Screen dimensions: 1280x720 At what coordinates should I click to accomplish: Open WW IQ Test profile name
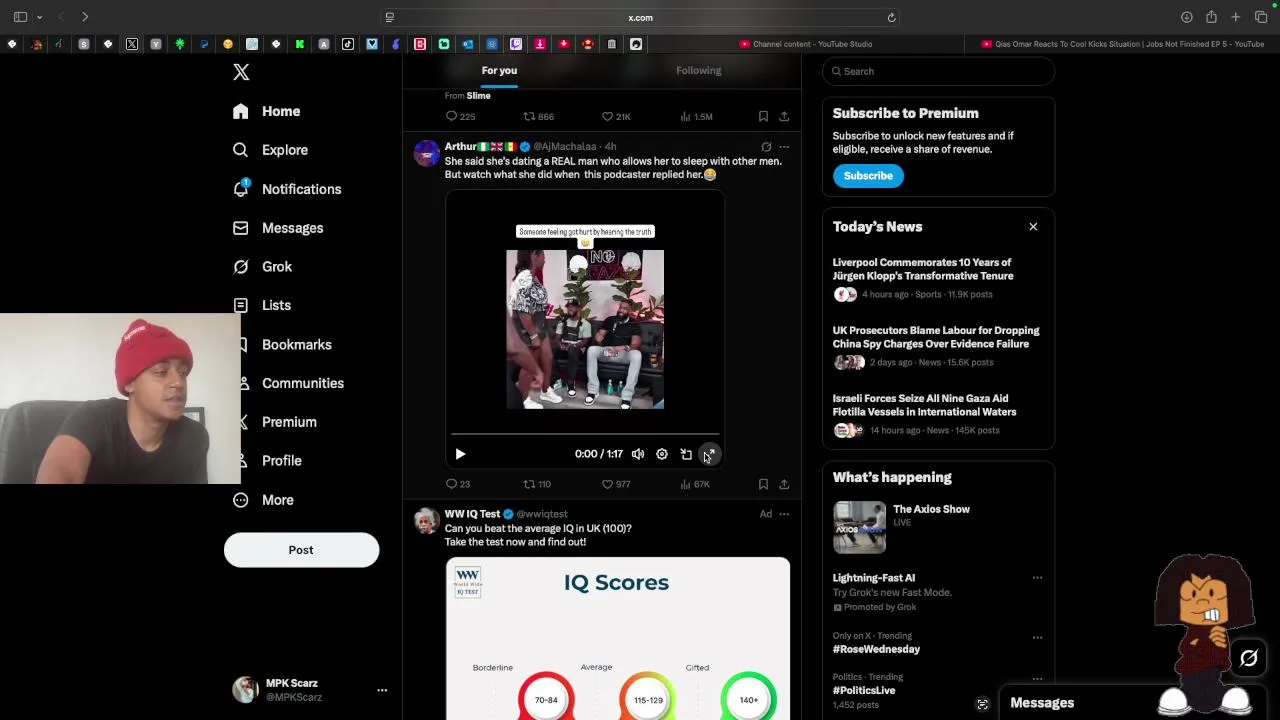[472, 514]
